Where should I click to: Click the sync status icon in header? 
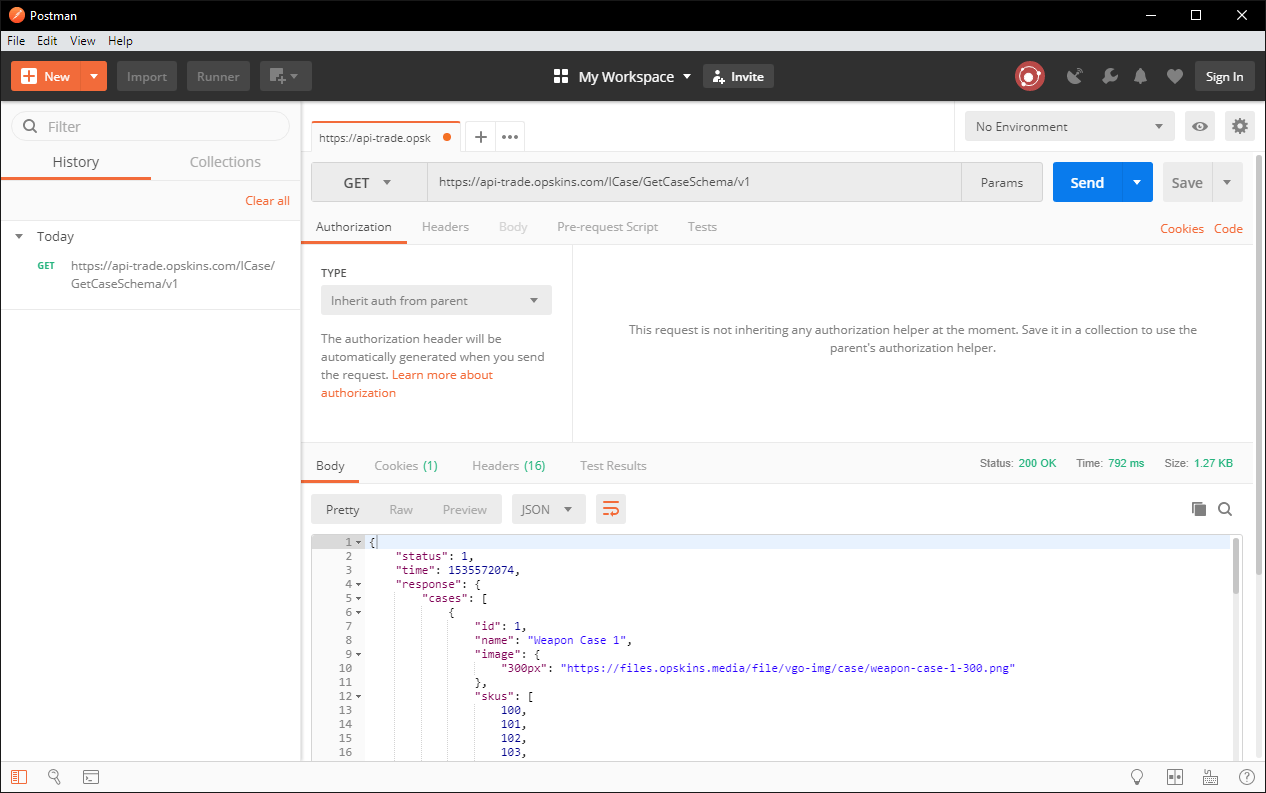click(1029, 76)
